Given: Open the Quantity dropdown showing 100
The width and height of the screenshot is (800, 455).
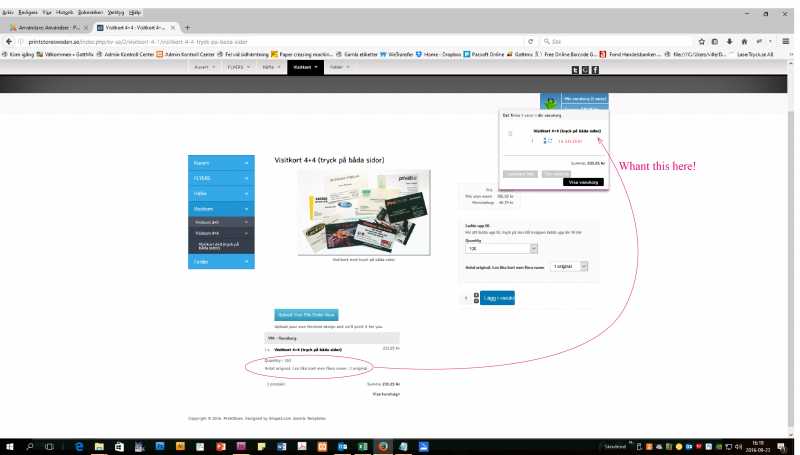Looking at the screenshot, I should tap(501, 248).
